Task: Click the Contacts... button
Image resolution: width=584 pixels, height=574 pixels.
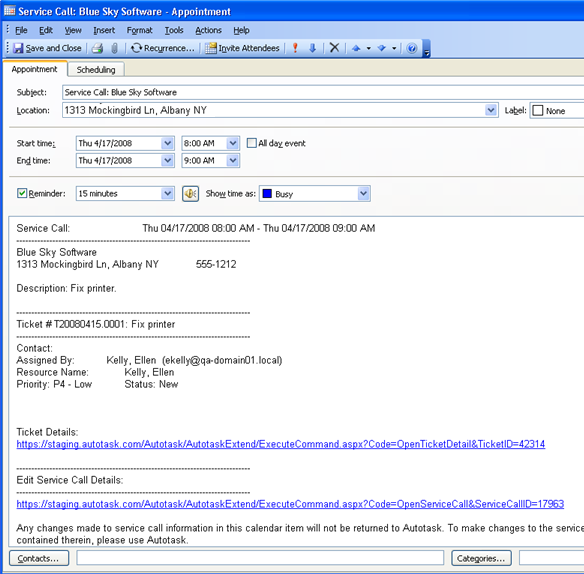Action: (x=39, y=558)
